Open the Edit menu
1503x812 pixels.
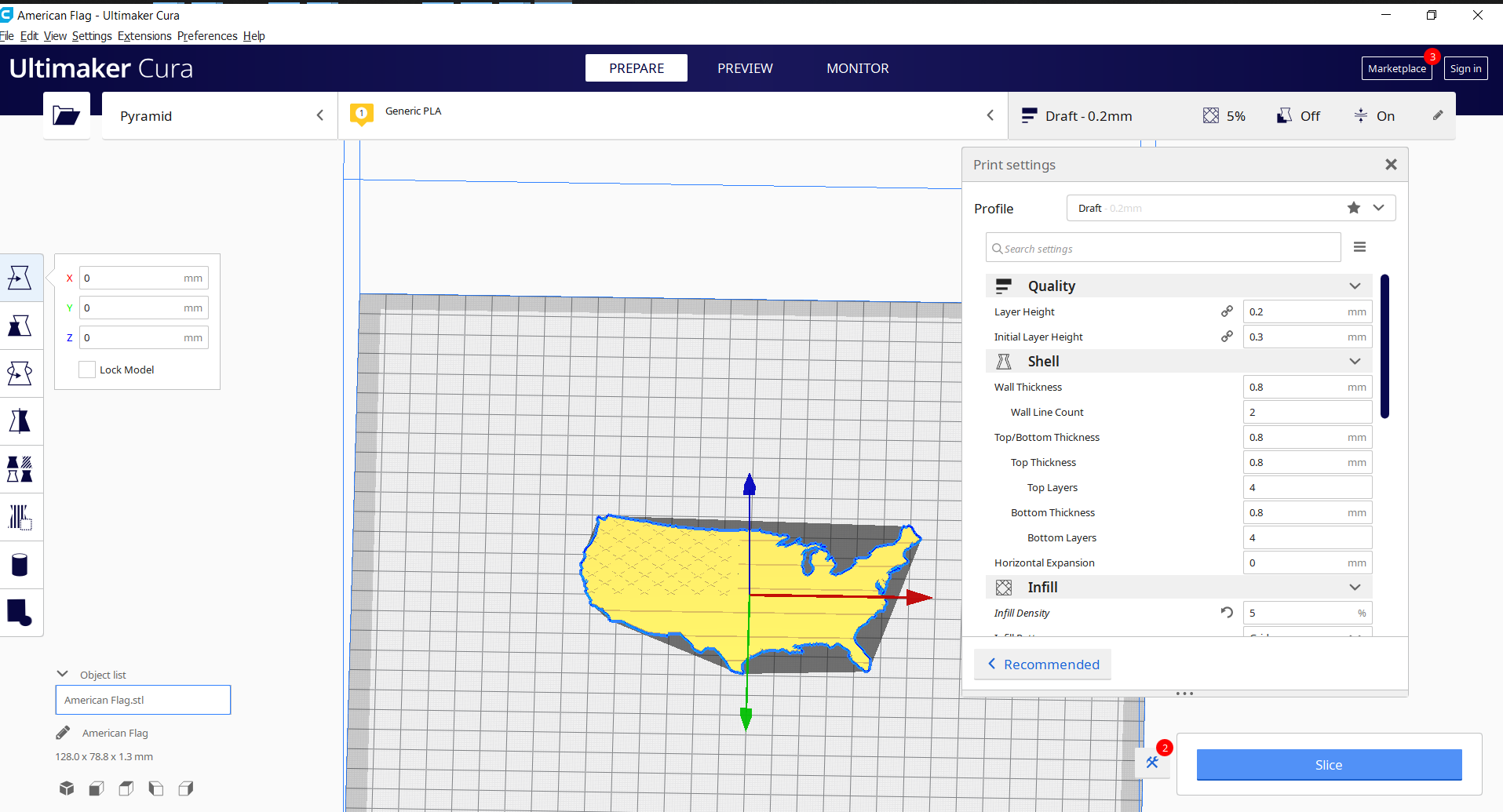click(x=29, y=36)
